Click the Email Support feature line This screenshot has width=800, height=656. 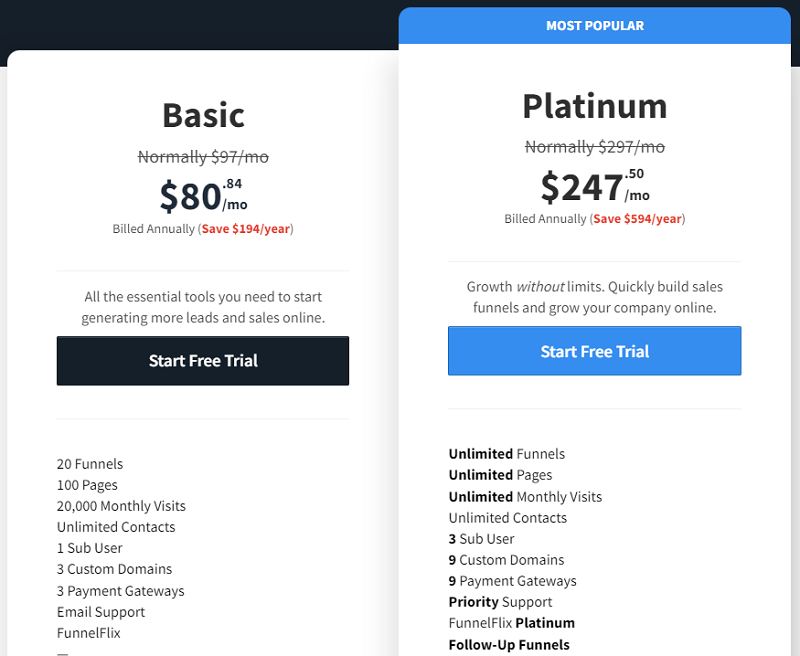tap(101, 612)
